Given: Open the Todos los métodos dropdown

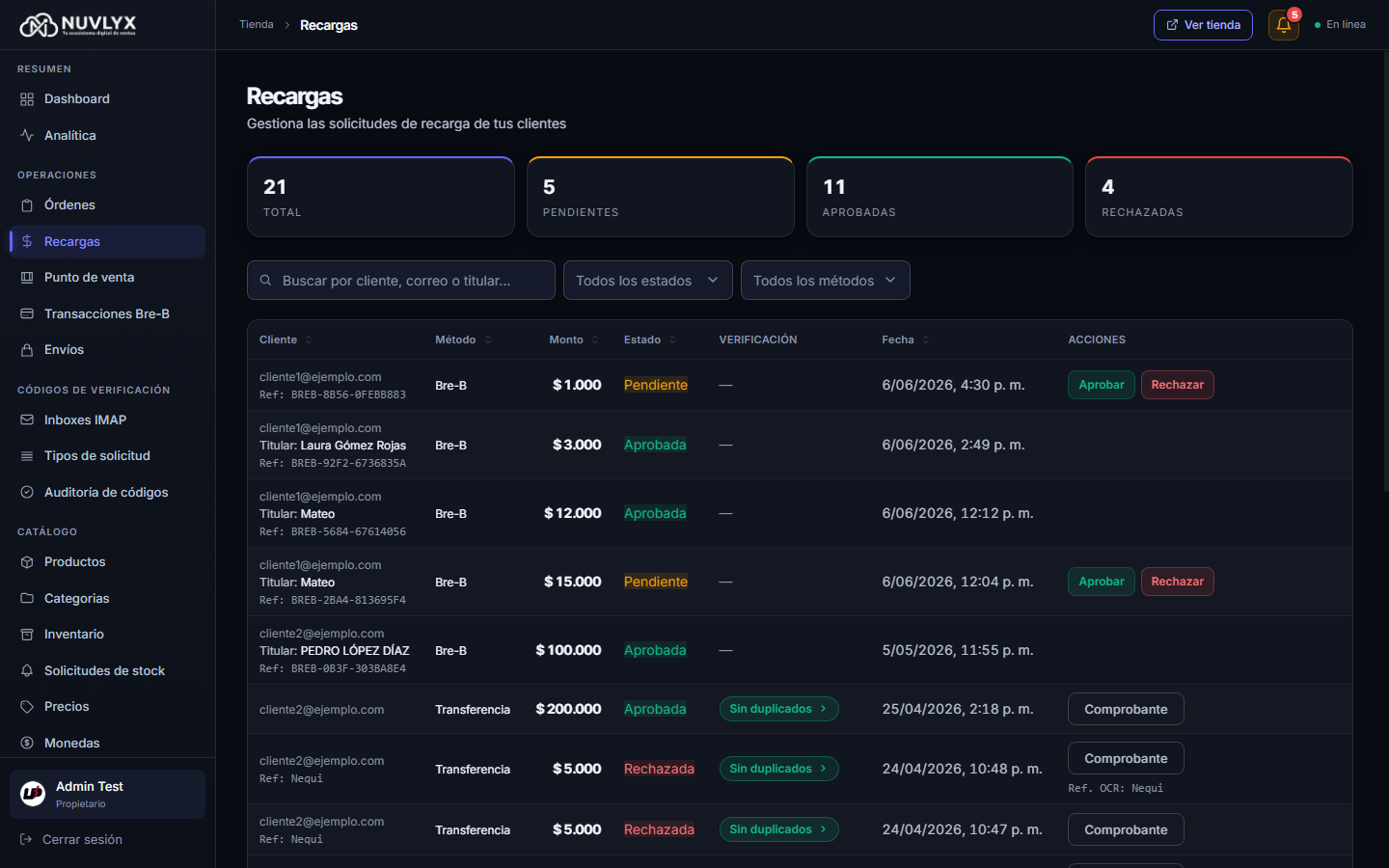Looking at the screenshot, I should 826,281.
